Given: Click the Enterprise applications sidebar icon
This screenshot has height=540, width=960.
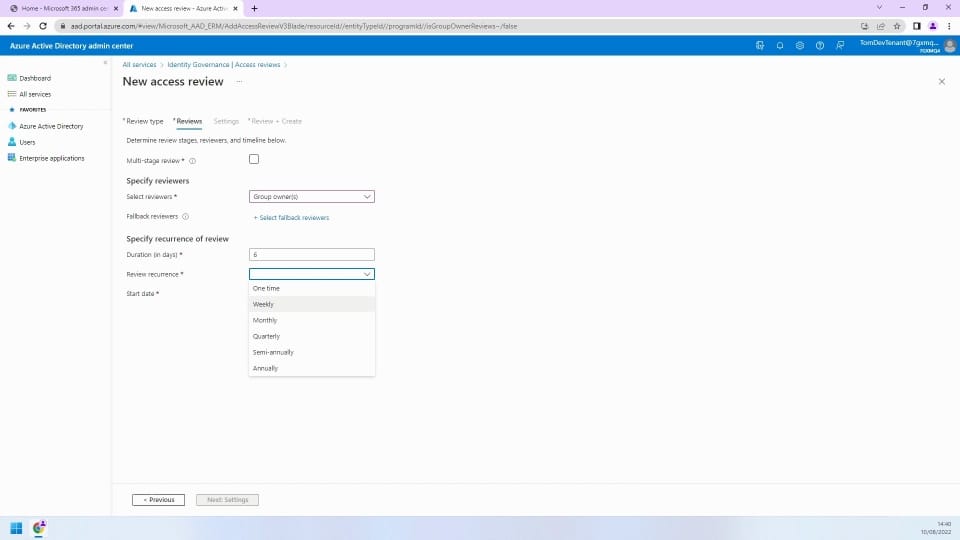Looking at the screenshot, I should (12, 157).
